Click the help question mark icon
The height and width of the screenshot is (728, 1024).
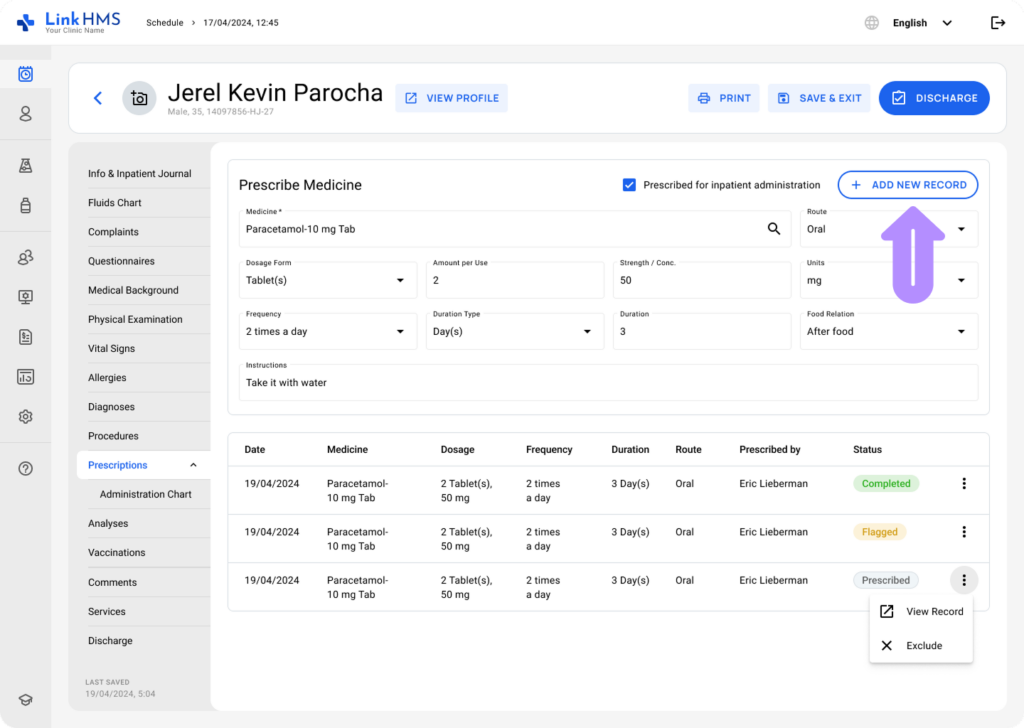pos(26,468)
